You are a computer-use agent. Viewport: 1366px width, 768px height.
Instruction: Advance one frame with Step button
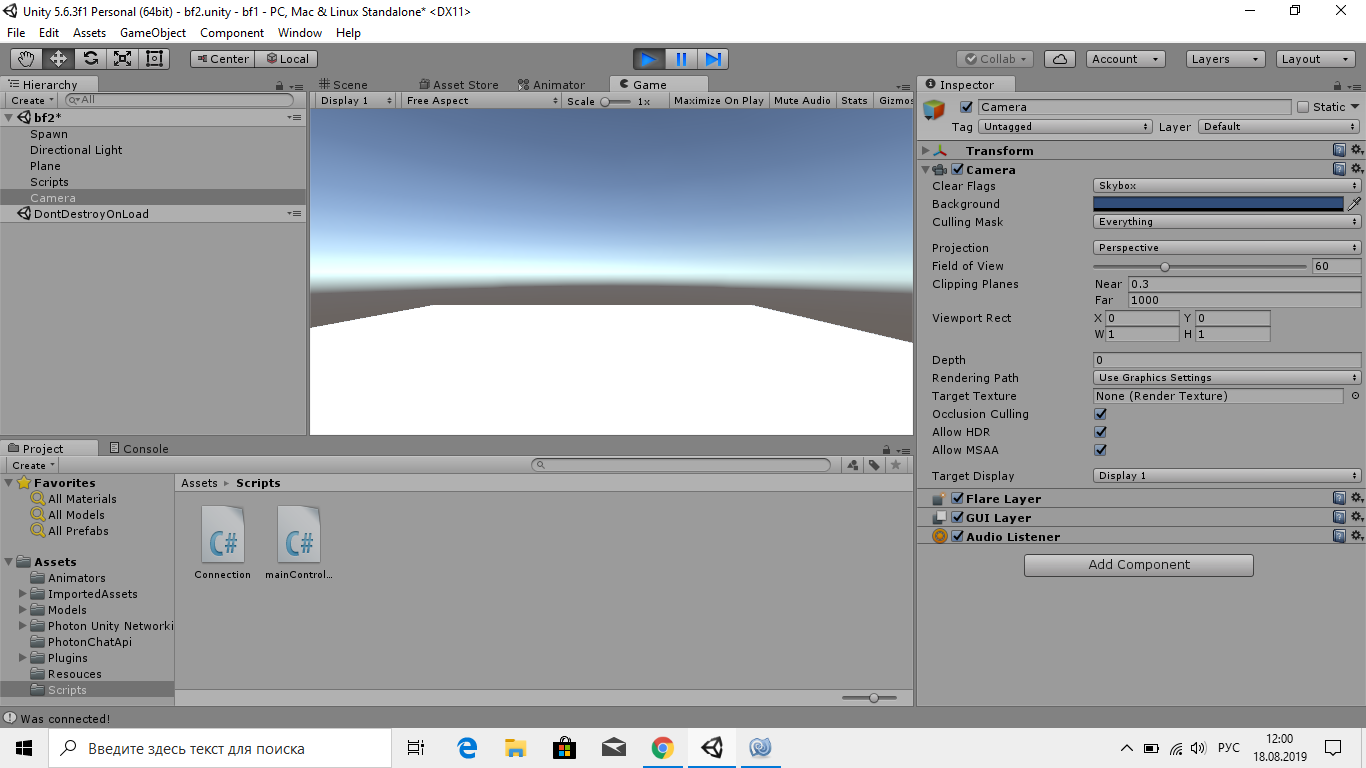[x=713, y=59]
